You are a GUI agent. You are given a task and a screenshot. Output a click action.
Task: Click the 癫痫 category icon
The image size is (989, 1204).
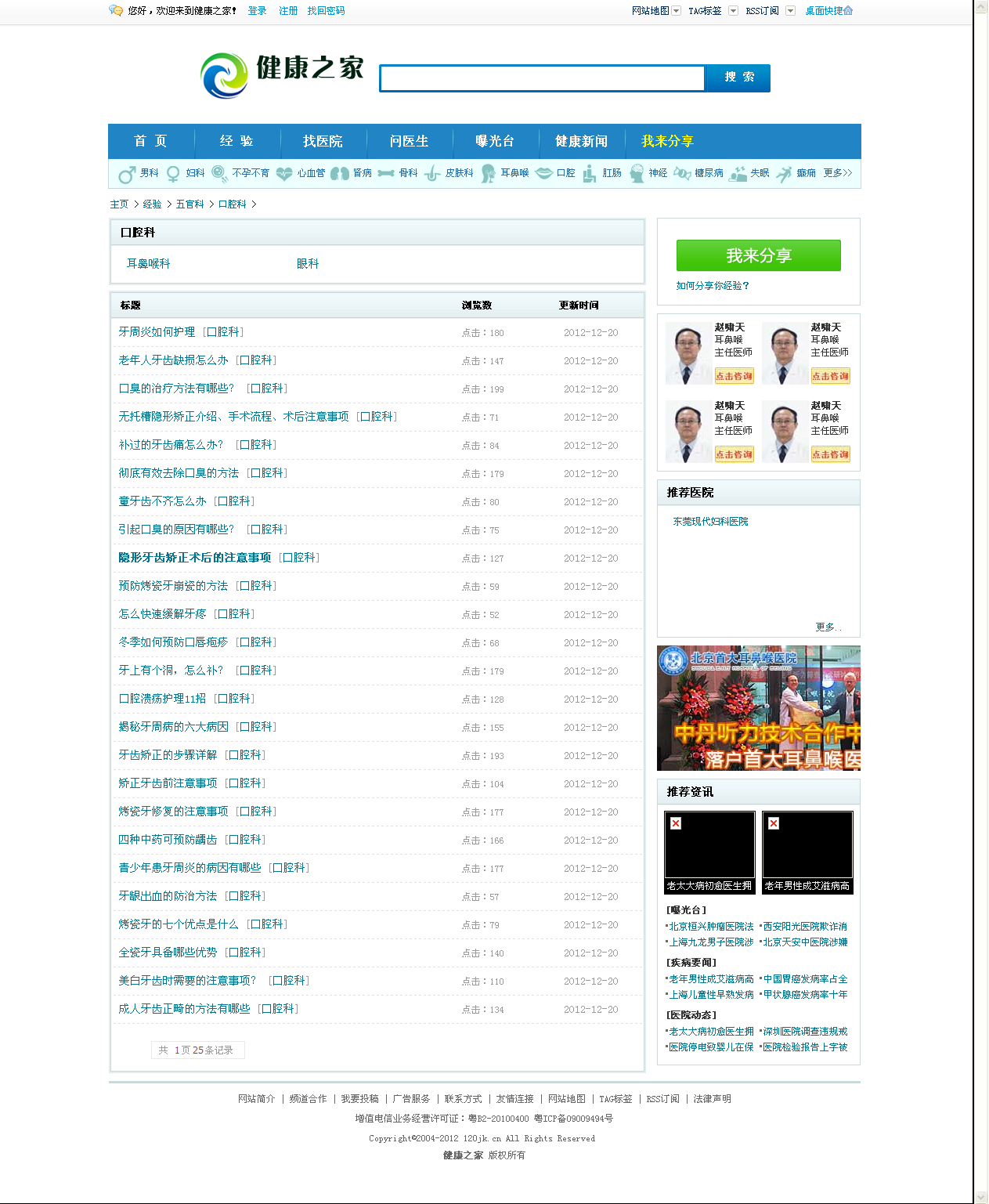pos(785,174)
